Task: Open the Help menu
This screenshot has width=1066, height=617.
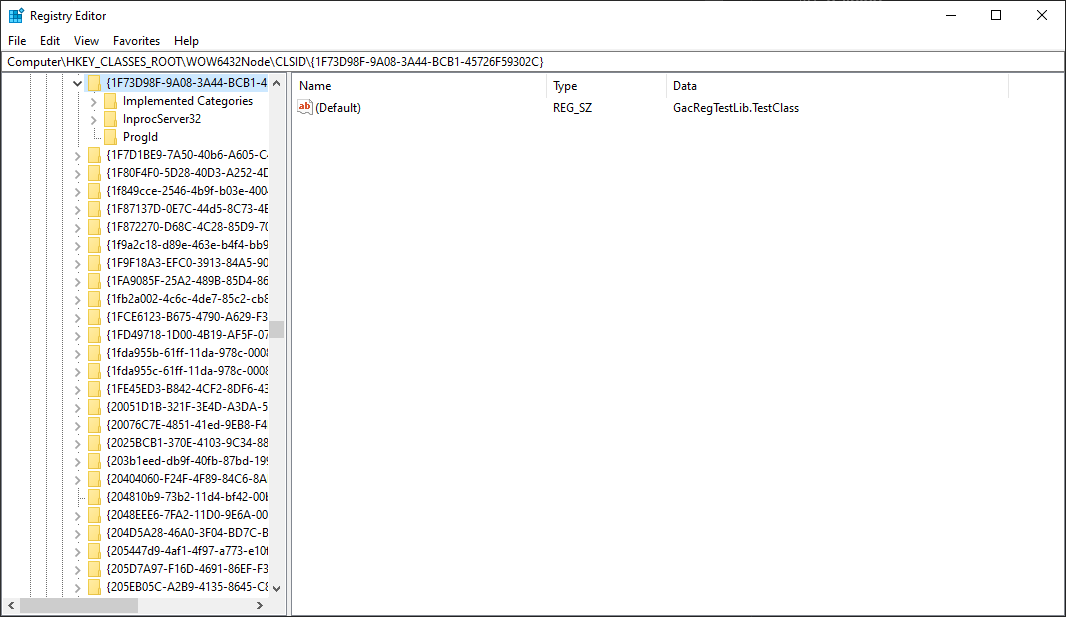Action: point(186,40)
